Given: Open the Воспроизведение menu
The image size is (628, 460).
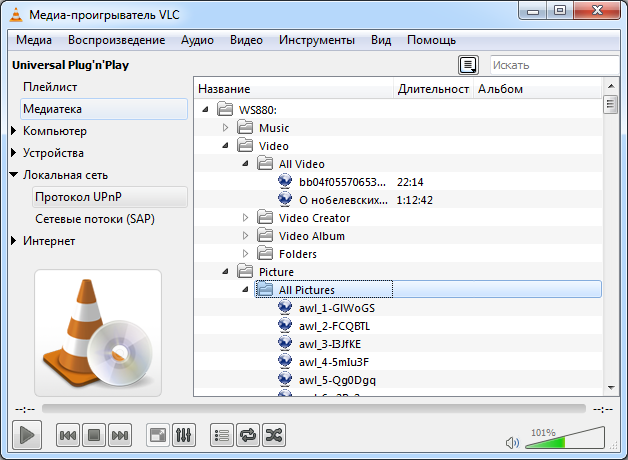Looking at the screenshot, I should [117, 40].
